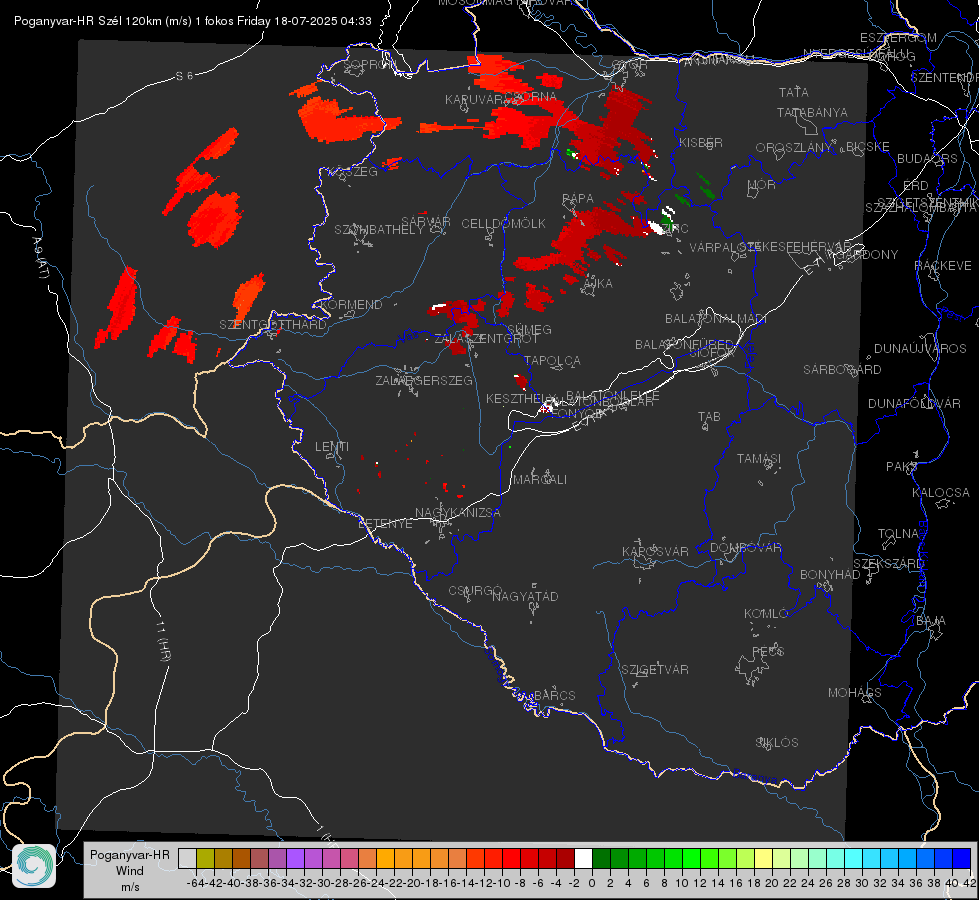Click the BICSKE town label

(x=868, y=147)
